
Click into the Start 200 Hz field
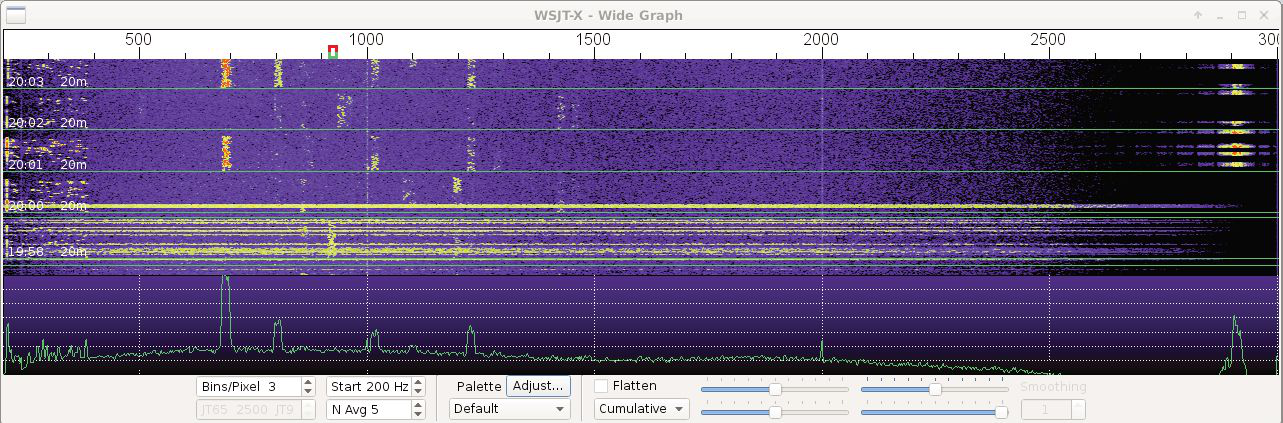click(368, 387)
